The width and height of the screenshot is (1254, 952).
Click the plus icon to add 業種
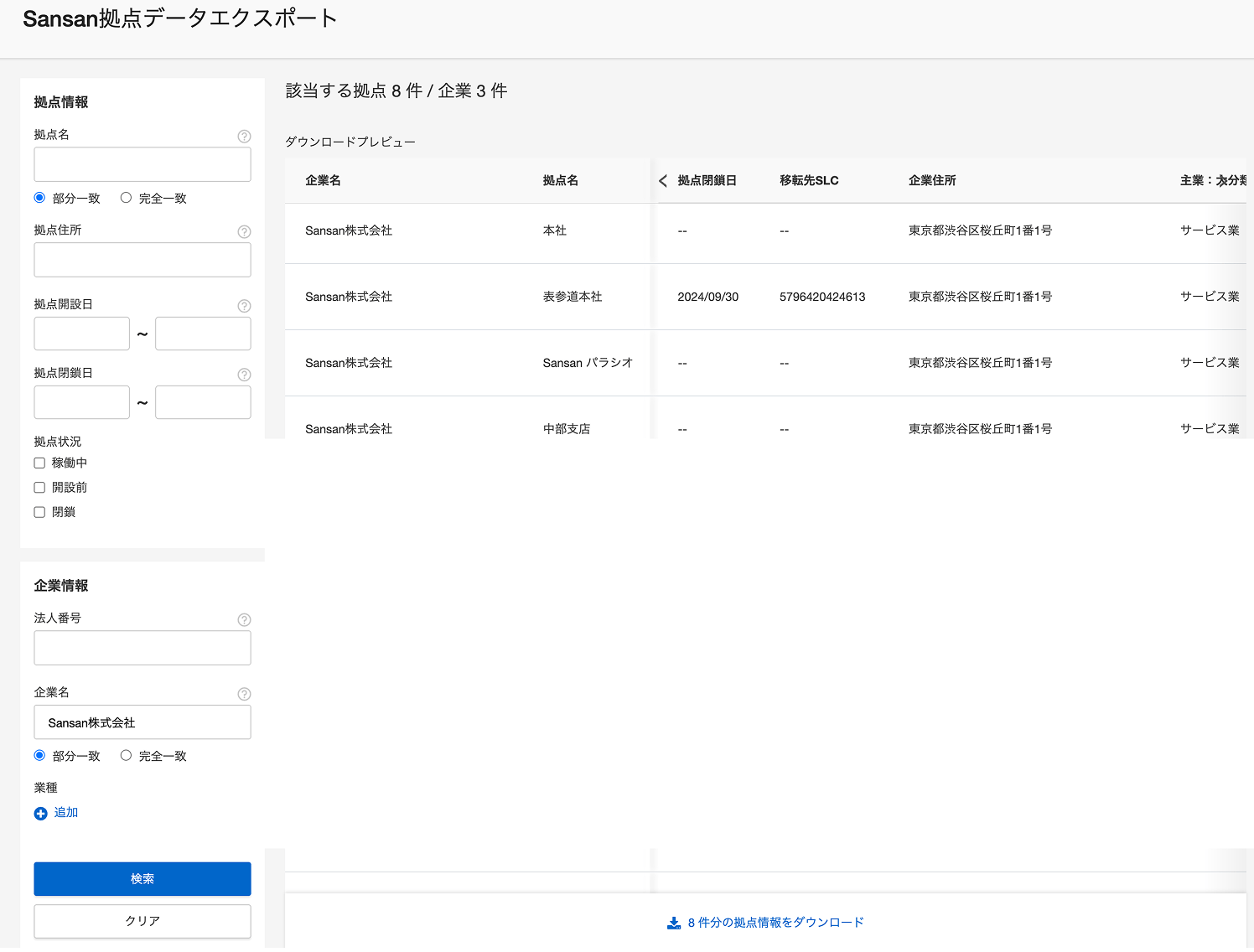click(x=40, y=814)
